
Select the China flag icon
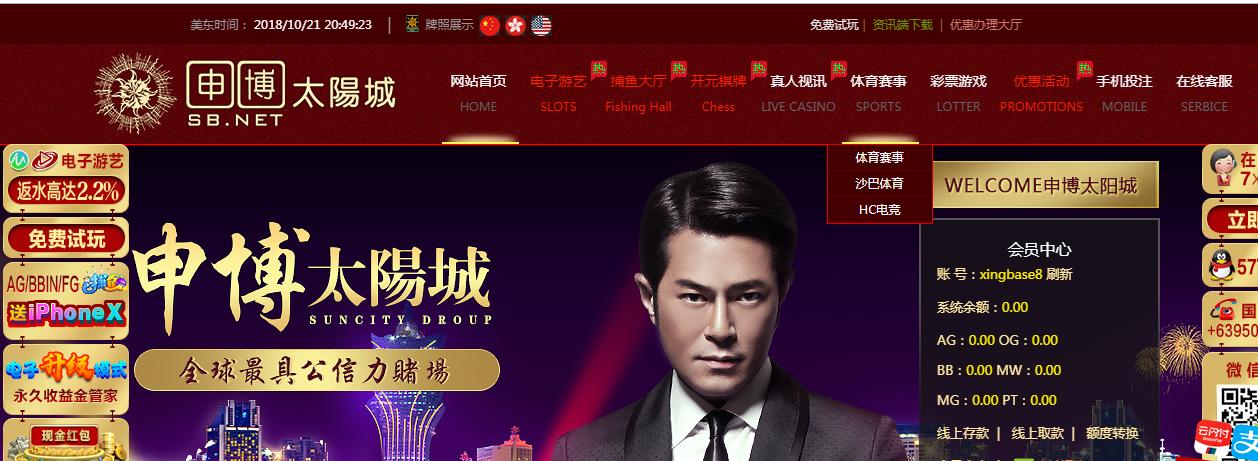(489, 25)
